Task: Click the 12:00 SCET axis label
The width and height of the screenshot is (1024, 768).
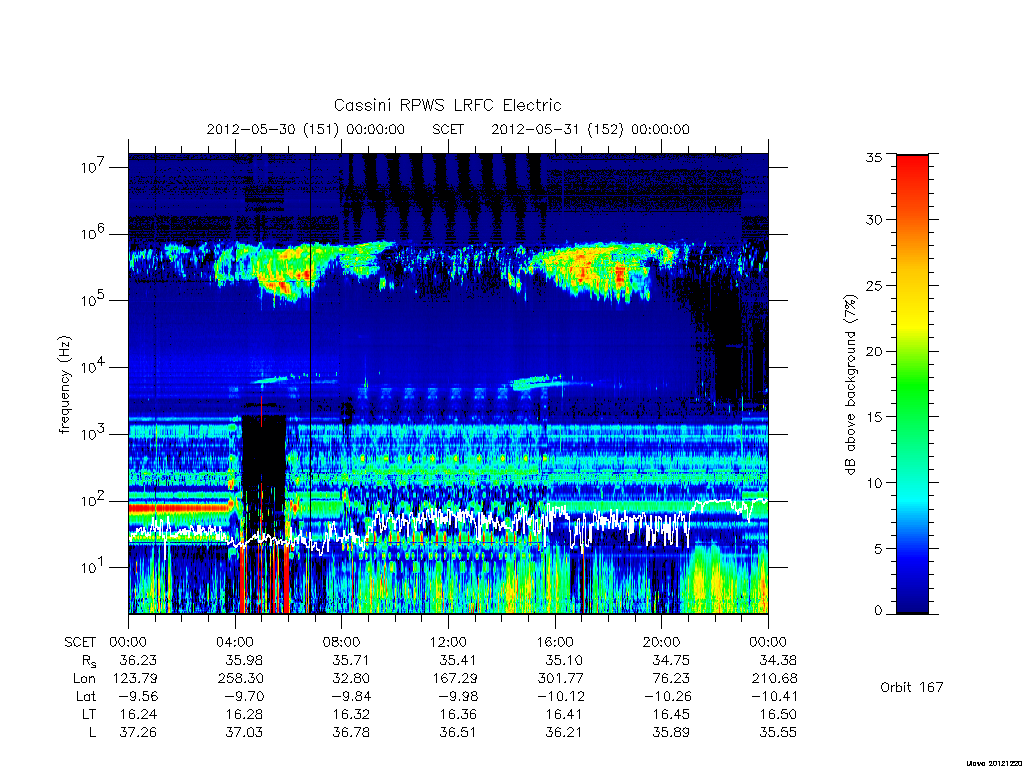Action: [449, 642]
